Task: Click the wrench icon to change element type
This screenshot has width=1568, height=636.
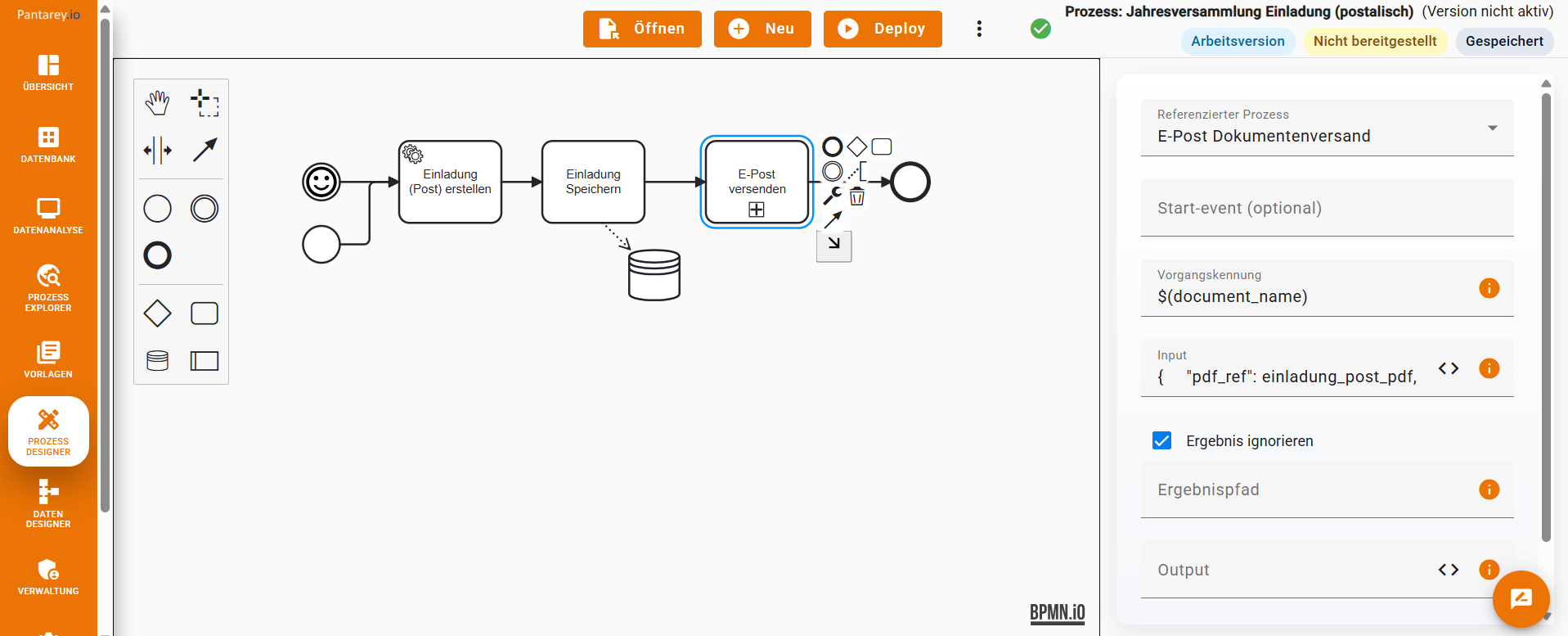Action: pyautogui.click(x=832, y=196)
